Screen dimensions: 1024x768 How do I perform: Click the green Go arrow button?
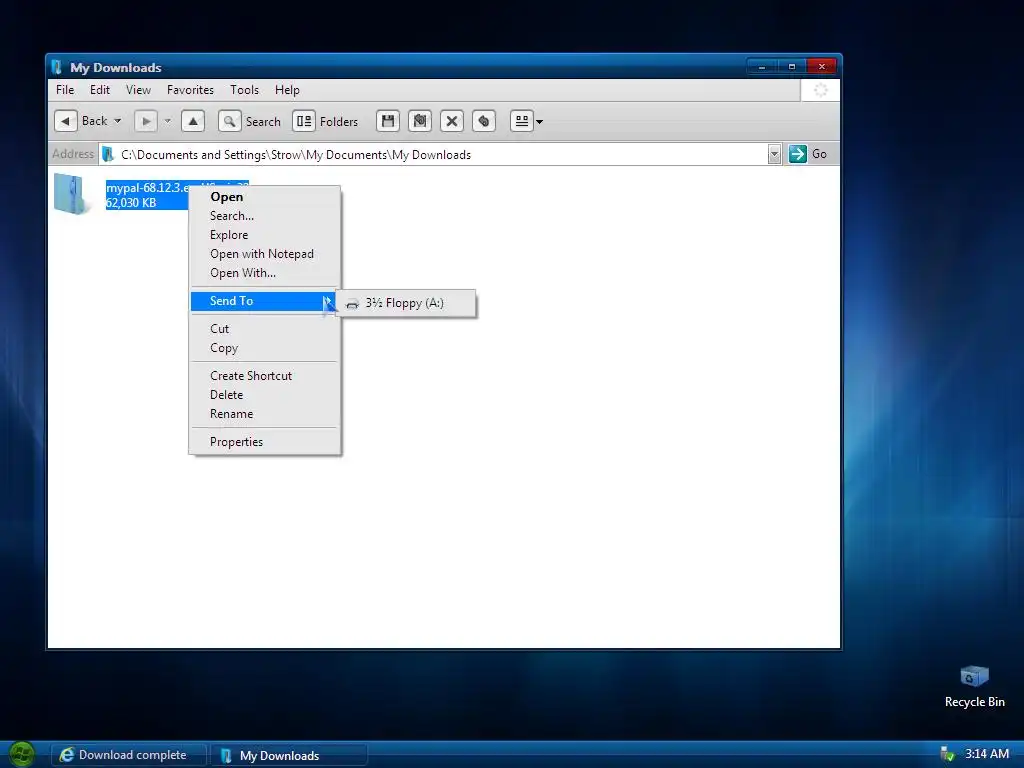(x=797, y=154)
